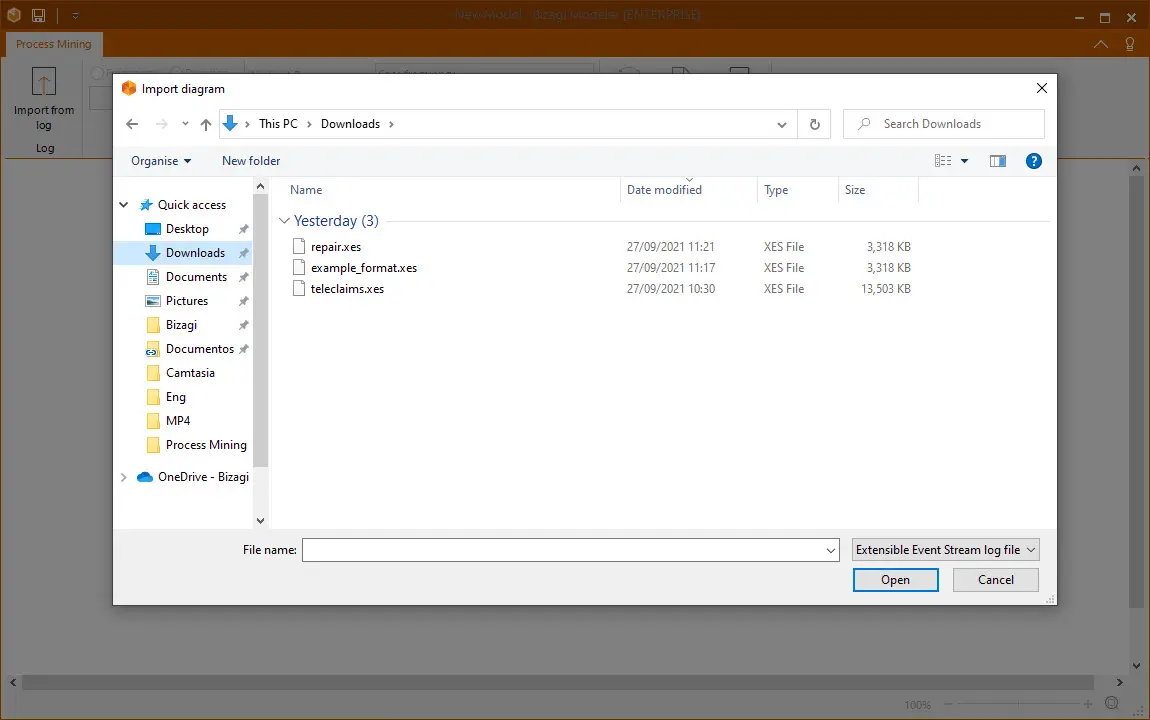This screenshot has height=720, width=1150.
Task: Collapse the 'Yesterday (3)' group
Action: 284,221
